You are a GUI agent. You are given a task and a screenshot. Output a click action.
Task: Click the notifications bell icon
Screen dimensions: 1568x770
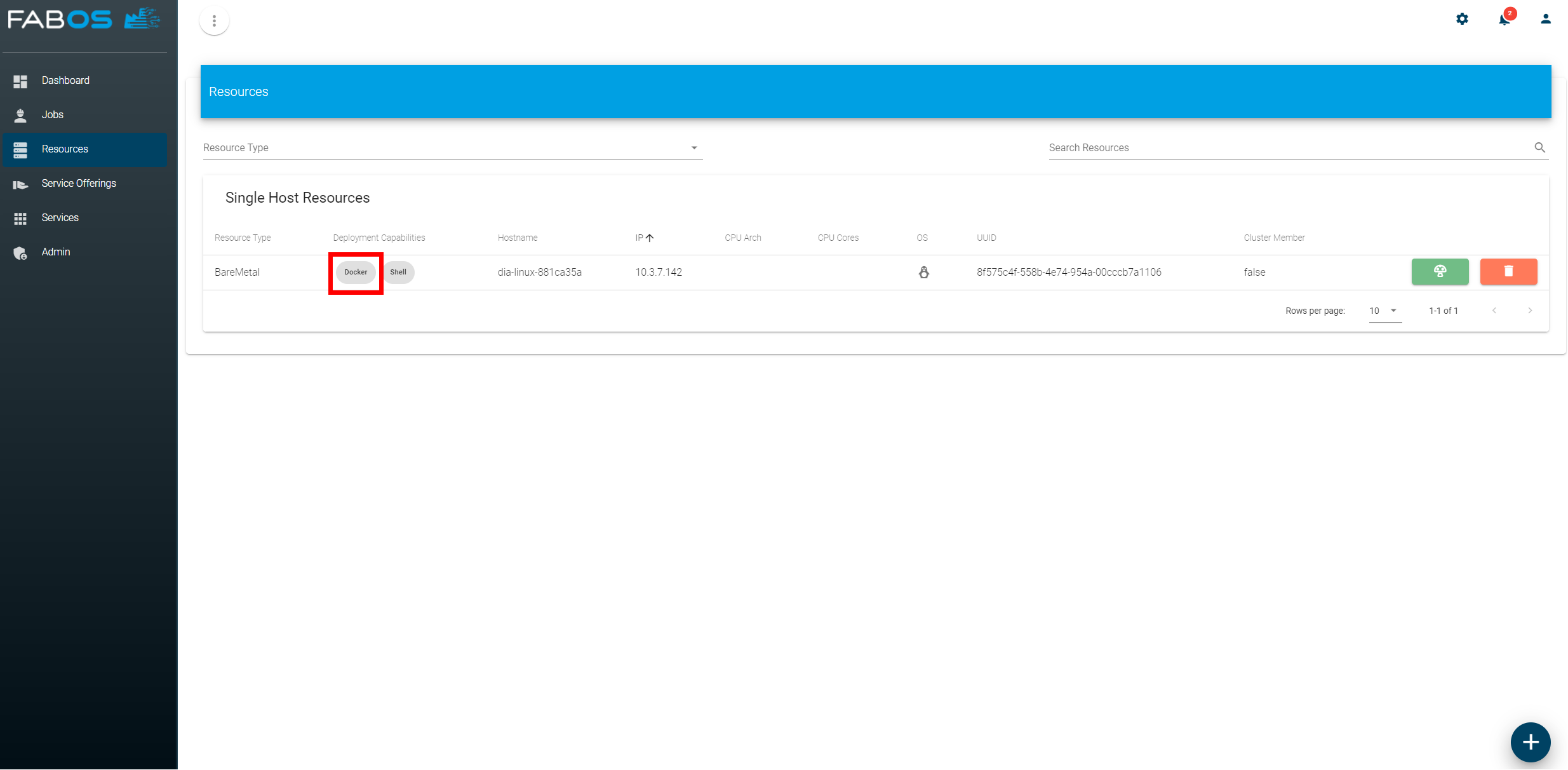tap(1505, 19)
